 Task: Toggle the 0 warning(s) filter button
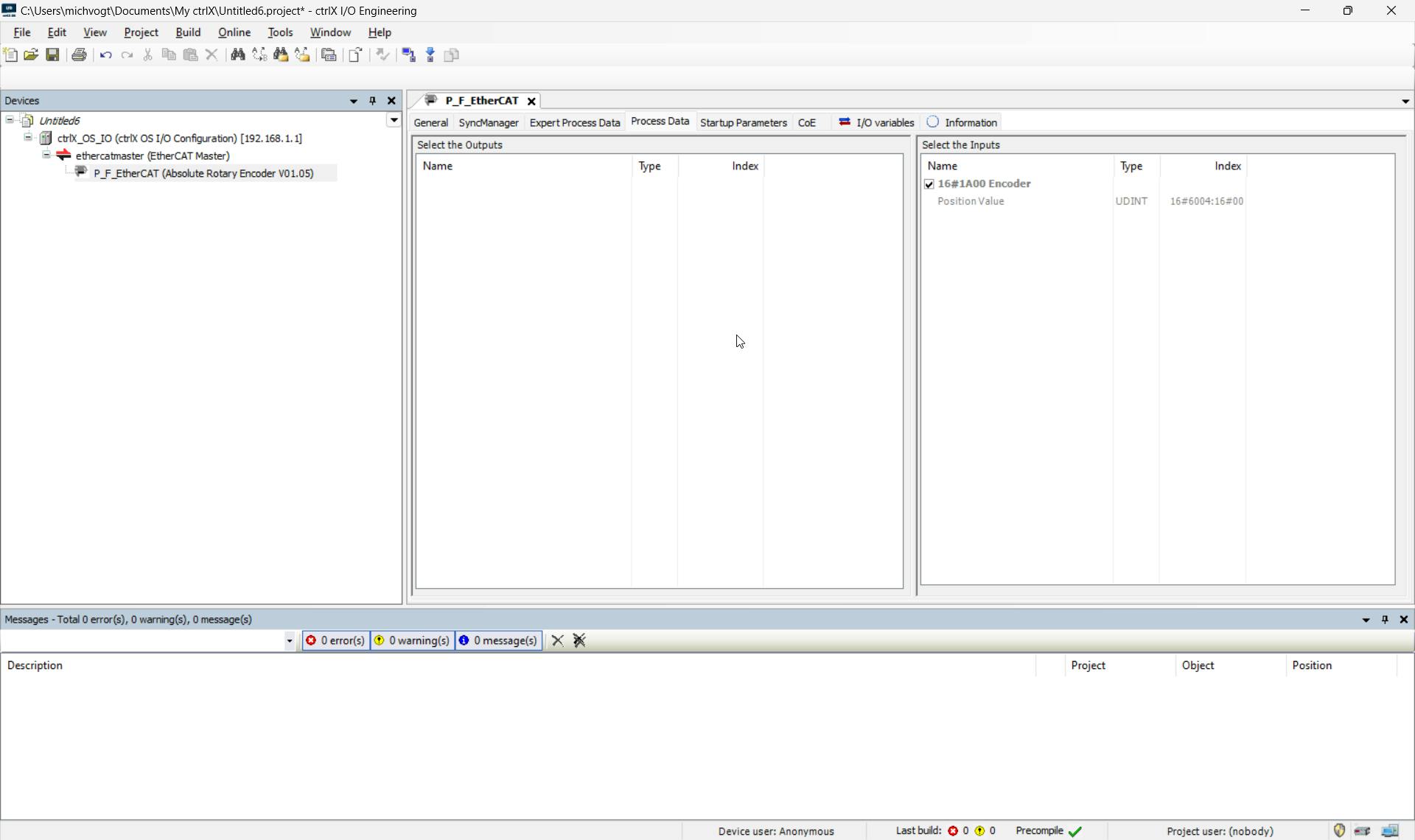(412, 641)
